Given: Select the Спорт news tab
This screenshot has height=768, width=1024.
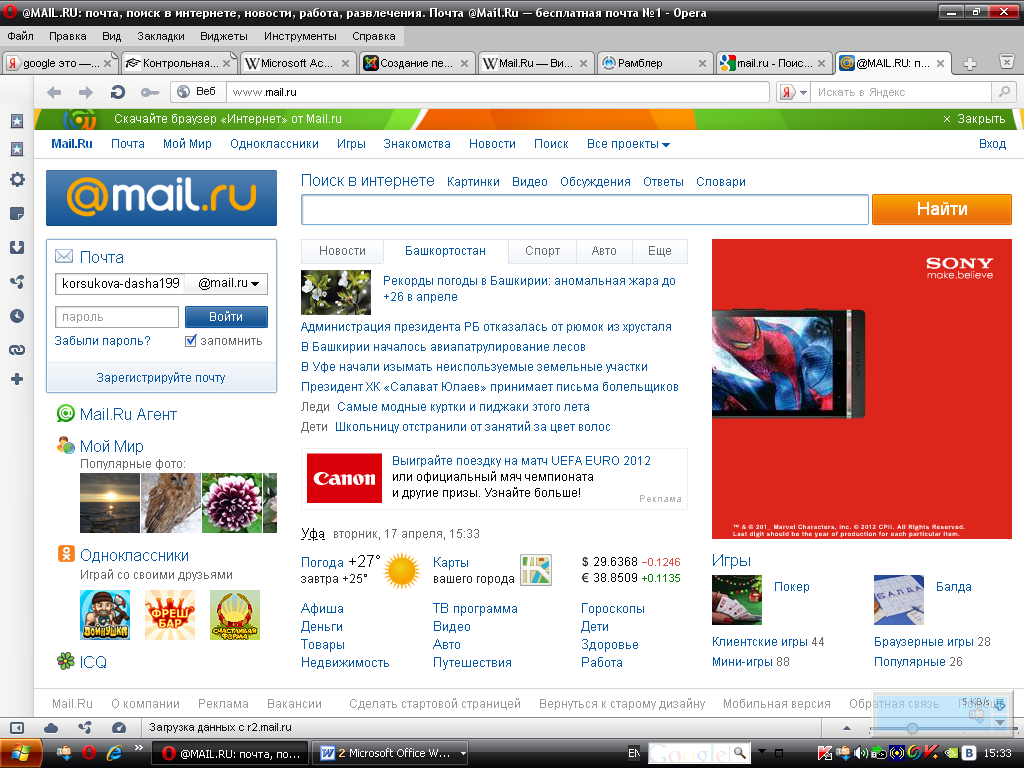Looking at the screenshot, I should [543, 251].
